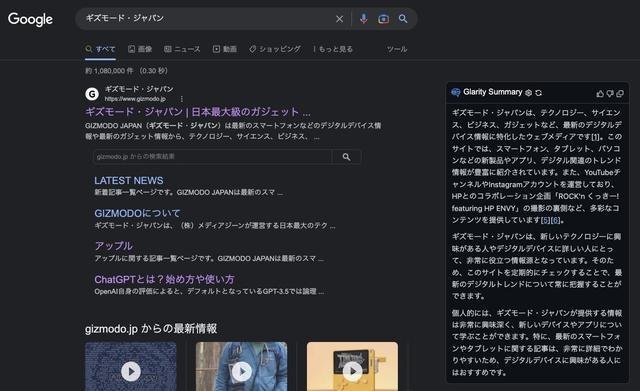
Task: Open Glarity Summary settings gear
Action: click(528, 93)
